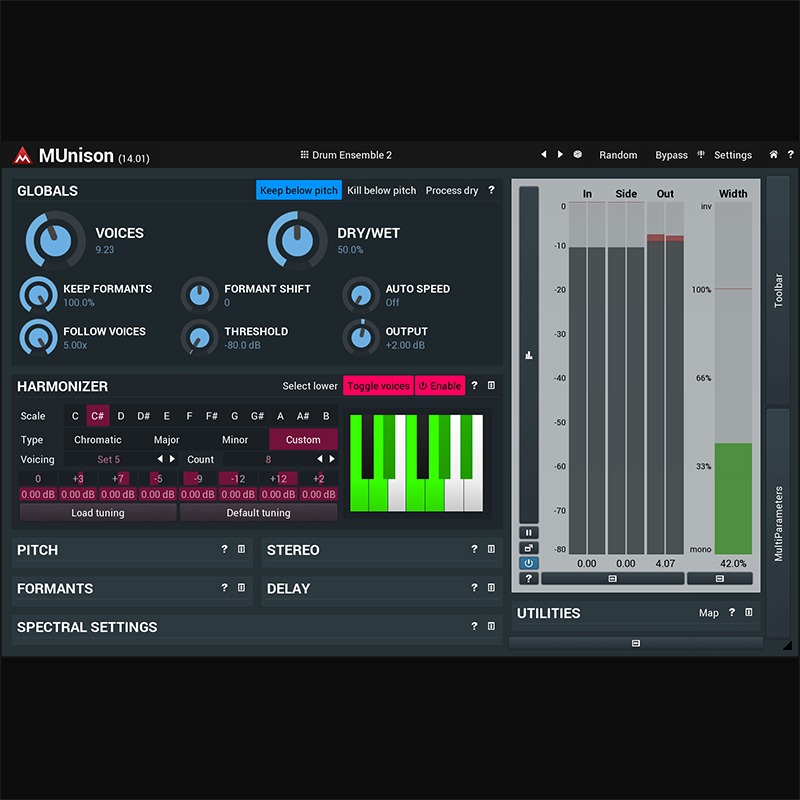Viewport: 800px width, 800px height.
Task: Click Load tuning button
Action: 98,512
